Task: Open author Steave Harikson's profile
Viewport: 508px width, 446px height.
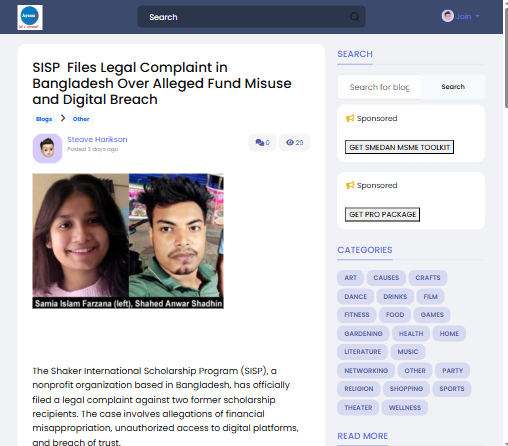Action: coord(97,139)
